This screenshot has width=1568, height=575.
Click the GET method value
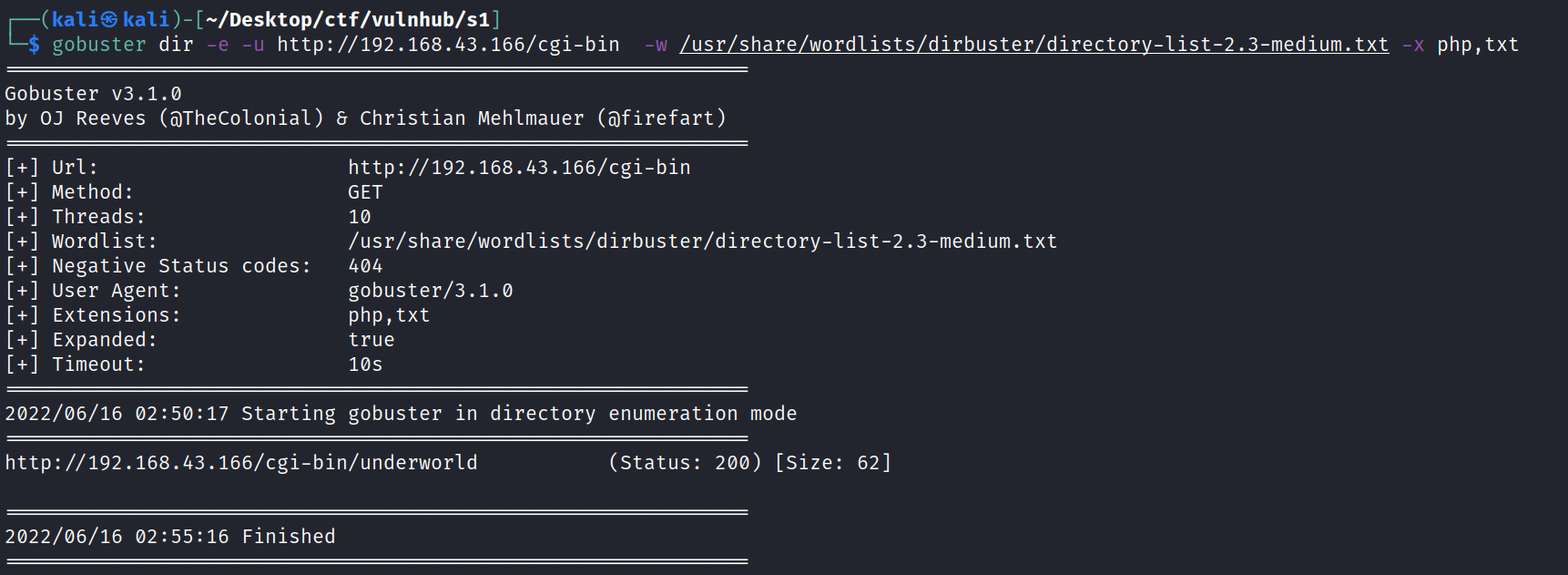click(x=365, y=192)
